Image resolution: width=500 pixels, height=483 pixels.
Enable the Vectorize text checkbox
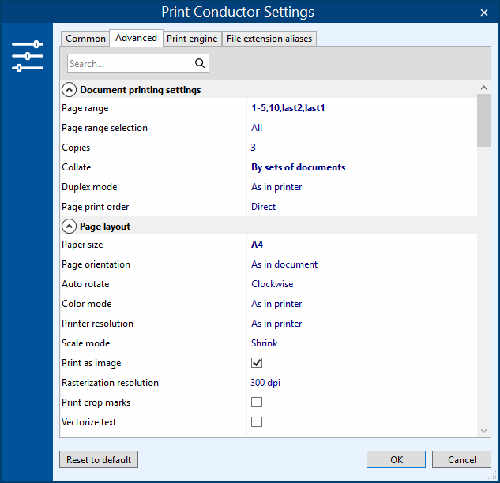[x=256, y=422]
